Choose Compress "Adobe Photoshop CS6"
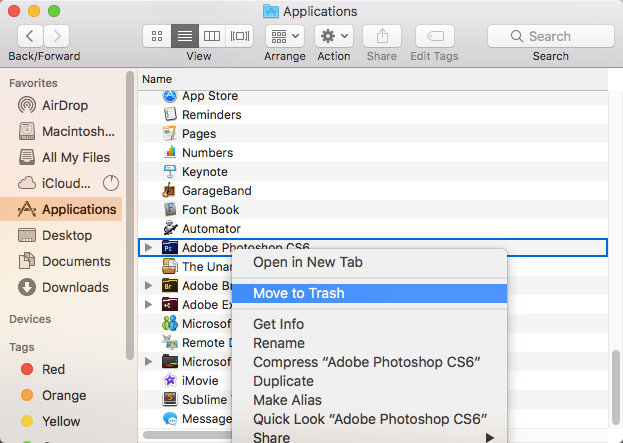 pyautogui.click(x=370, y=362)
